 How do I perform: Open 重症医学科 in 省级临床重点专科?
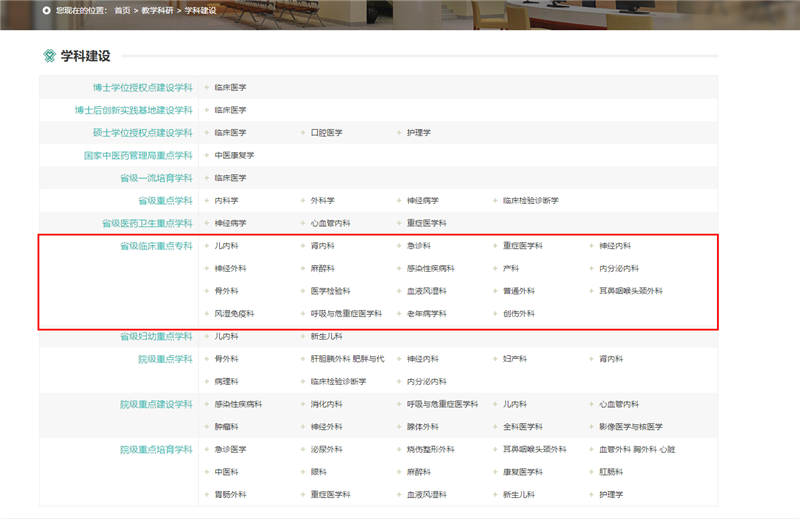click(523, 245)
